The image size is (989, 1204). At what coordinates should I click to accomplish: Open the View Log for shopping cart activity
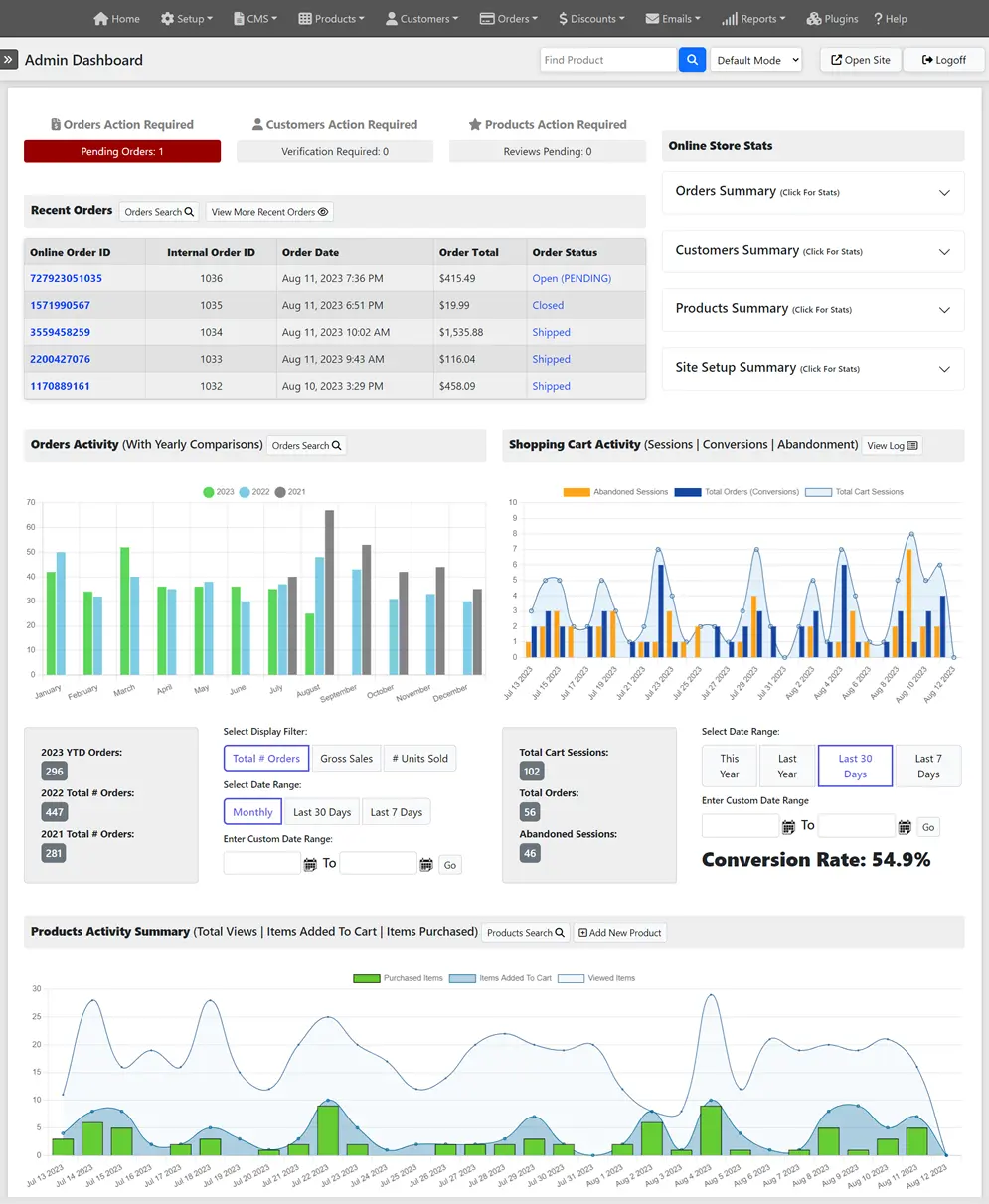coord(892,446)
